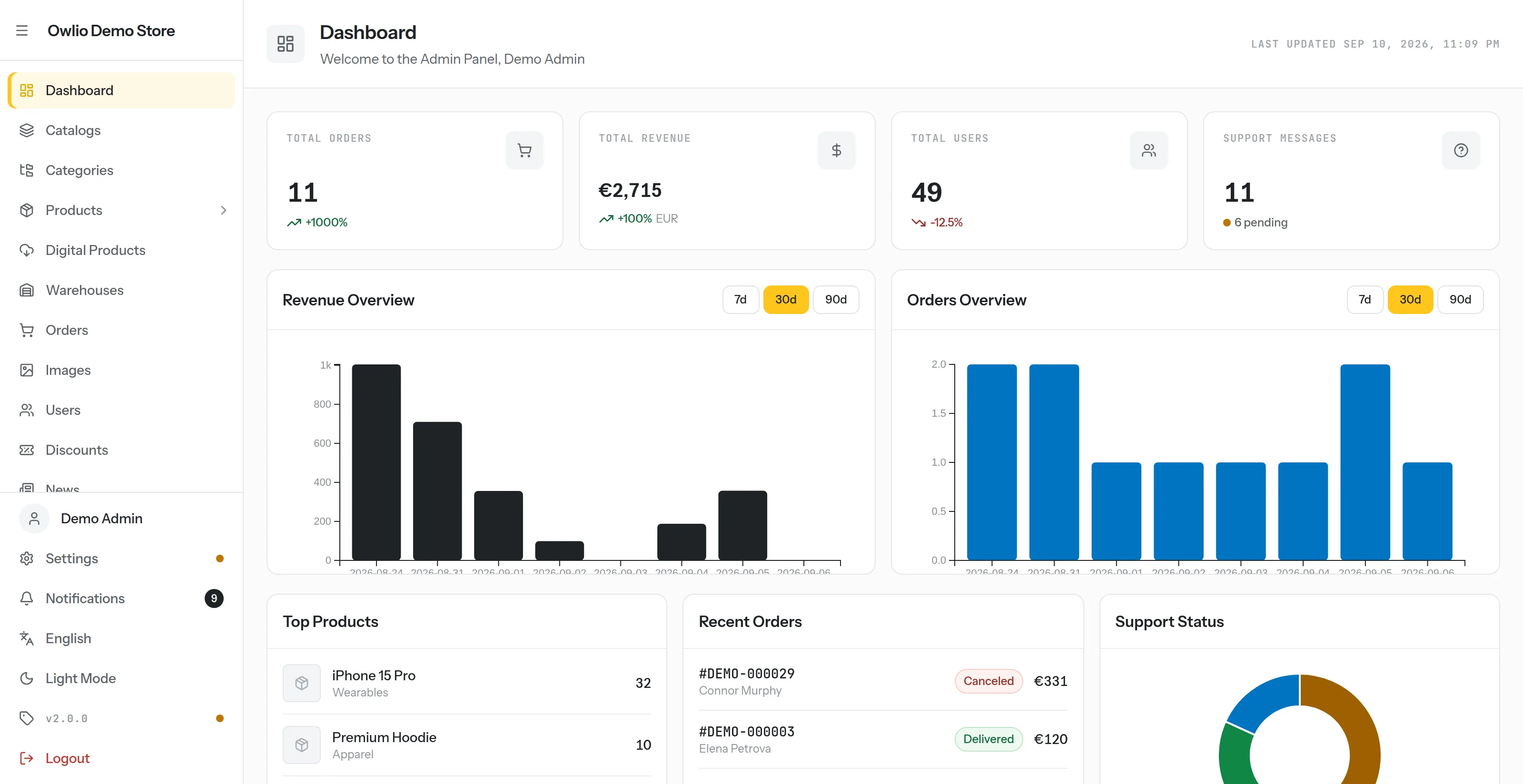Click the Images picture icon
The height and width of the screenshot is (784, 1523).
coord(27,370)
